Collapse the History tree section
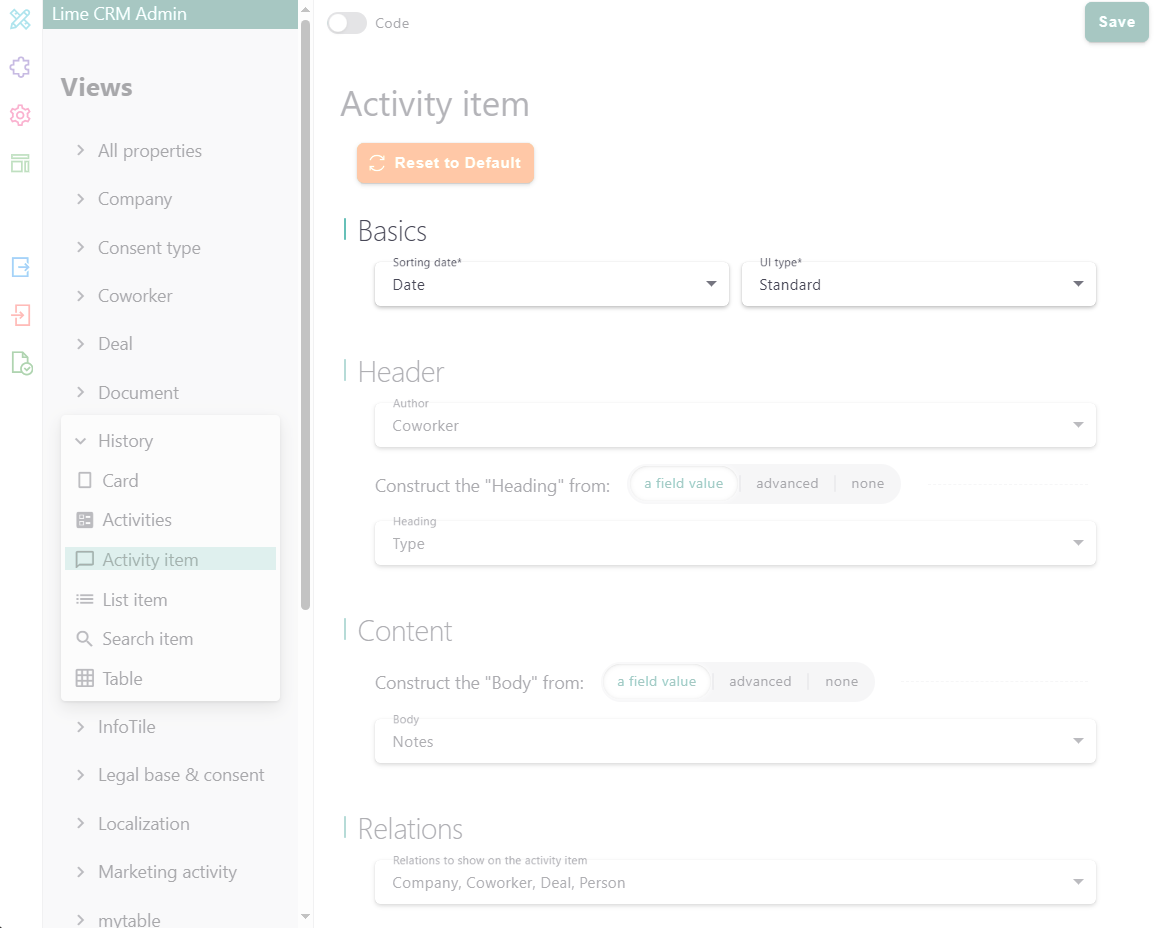The image size is (1155, 928). coord(81,441)
